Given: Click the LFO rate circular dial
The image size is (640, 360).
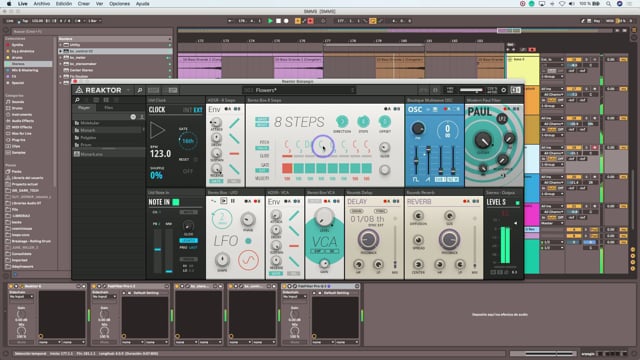Looking at the screenshot, I should pyautogui.click(x=222, y=219).
